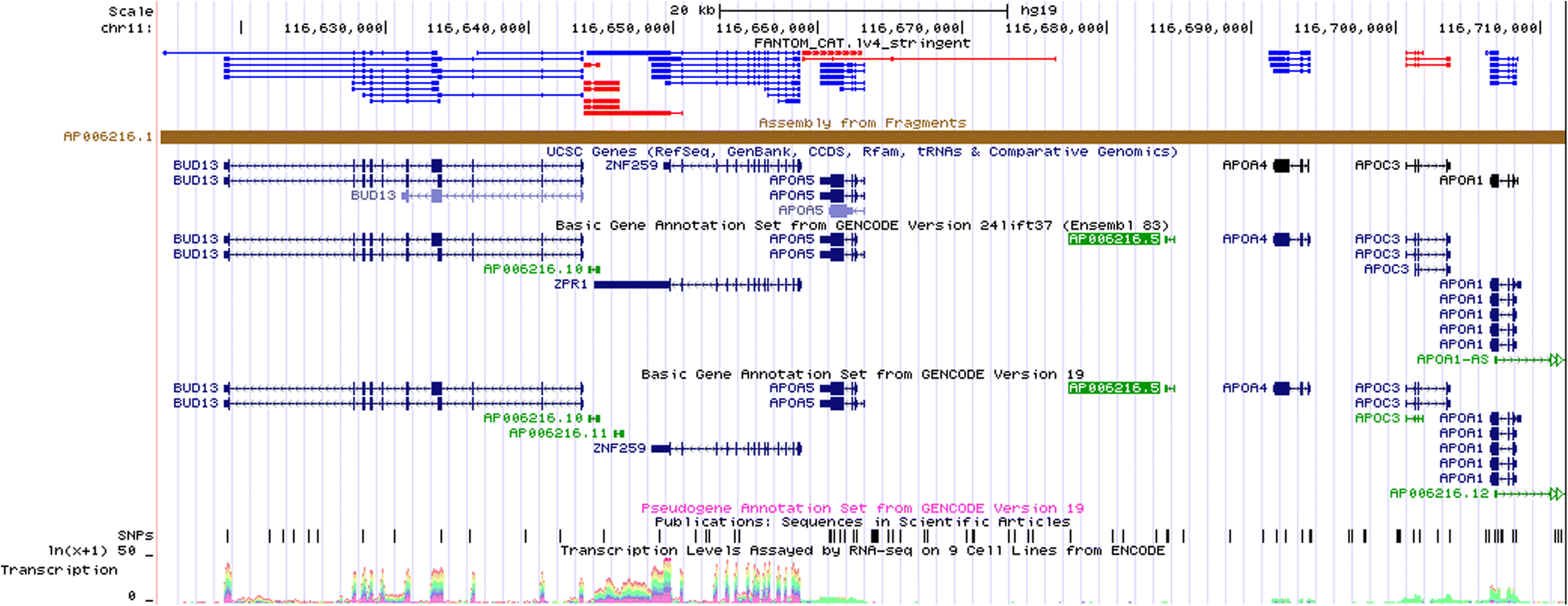Click the 116,710,000 position marker

[1488, 28]
